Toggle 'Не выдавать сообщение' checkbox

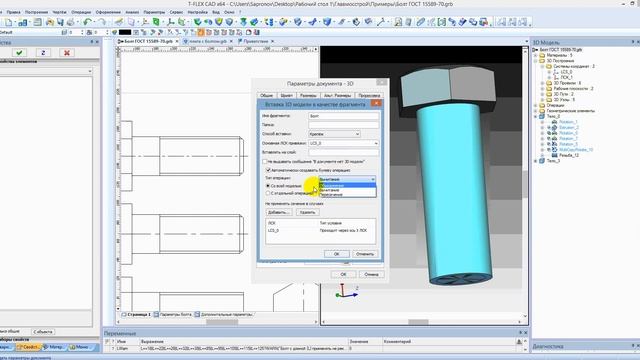pyautogui.click(x=264, y=162)
